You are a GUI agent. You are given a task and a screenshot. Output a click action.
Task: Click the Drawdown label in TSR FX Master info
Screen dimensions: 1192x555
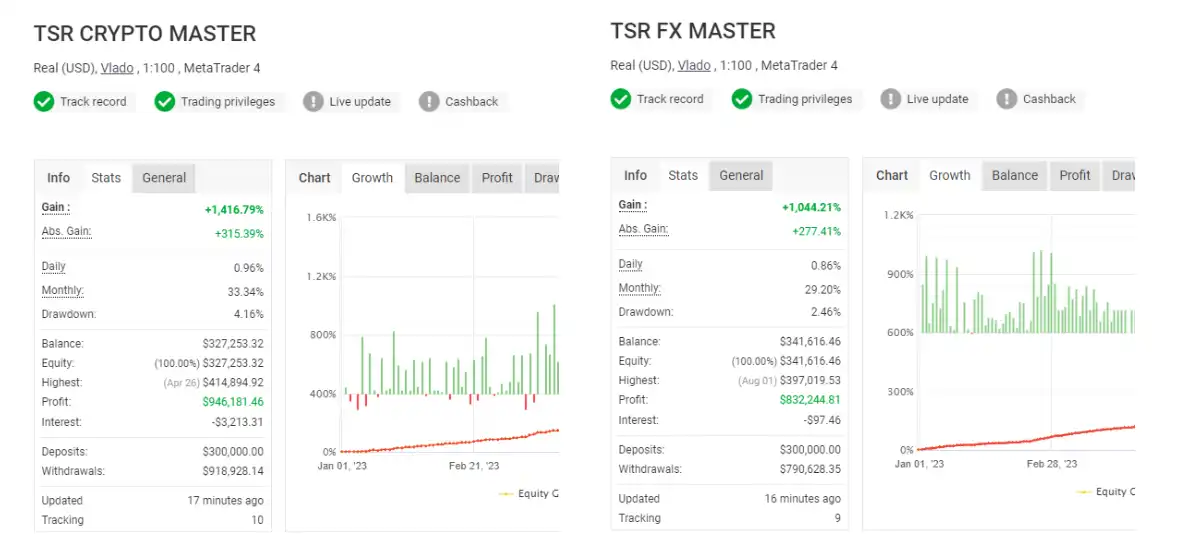coord(645,312)
